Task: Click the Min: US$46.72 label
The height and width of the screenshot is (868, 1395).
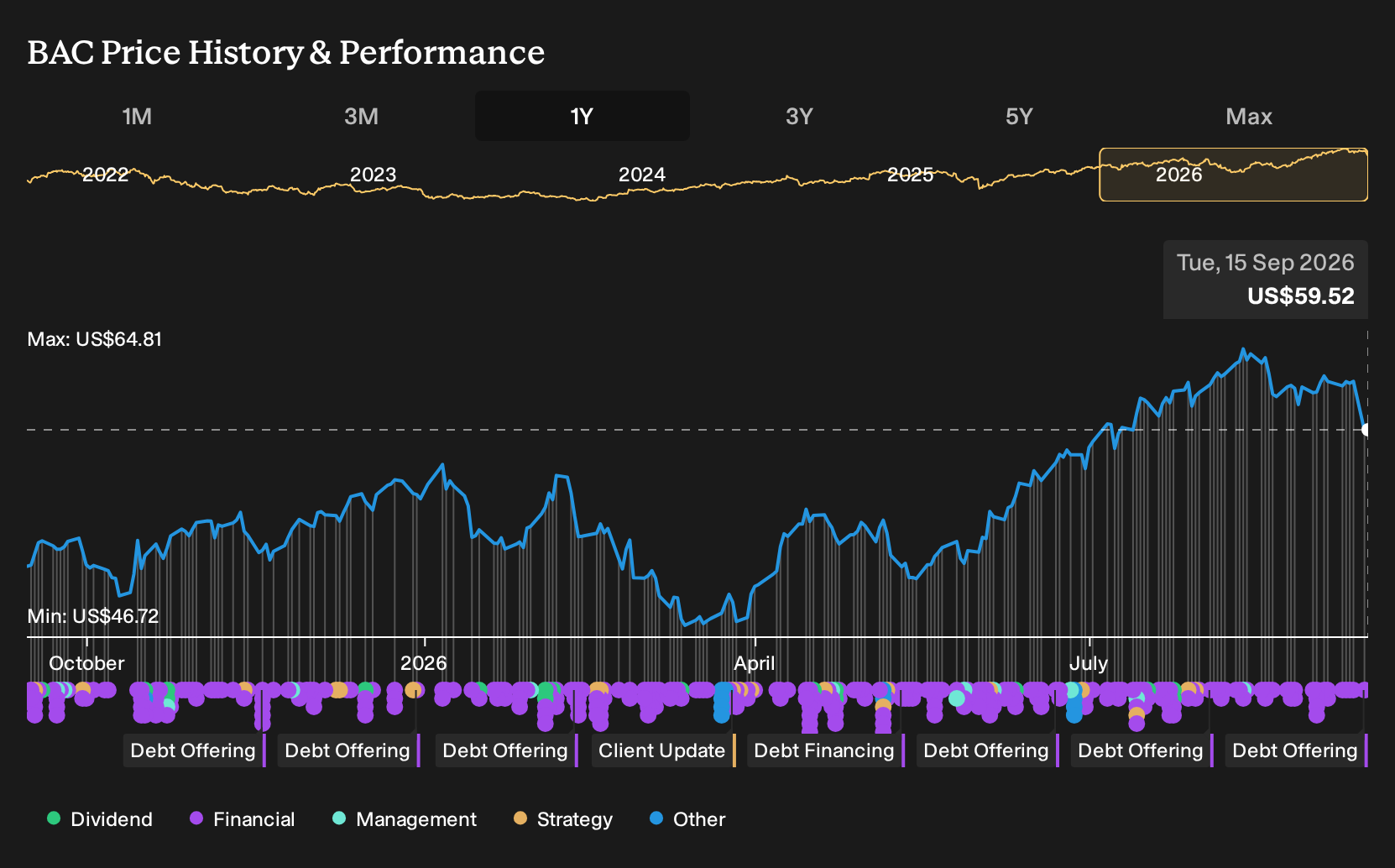Action: pos(93,616)
